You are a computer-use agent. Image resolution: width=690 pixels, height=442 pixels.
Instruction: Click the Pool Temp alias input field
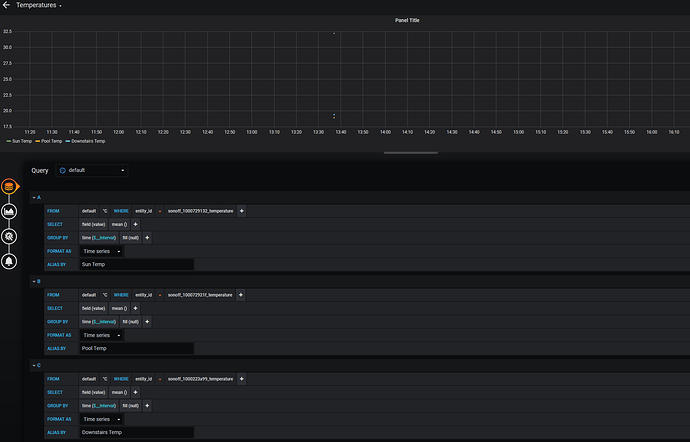pyautogui.click(x=136, y=349)
